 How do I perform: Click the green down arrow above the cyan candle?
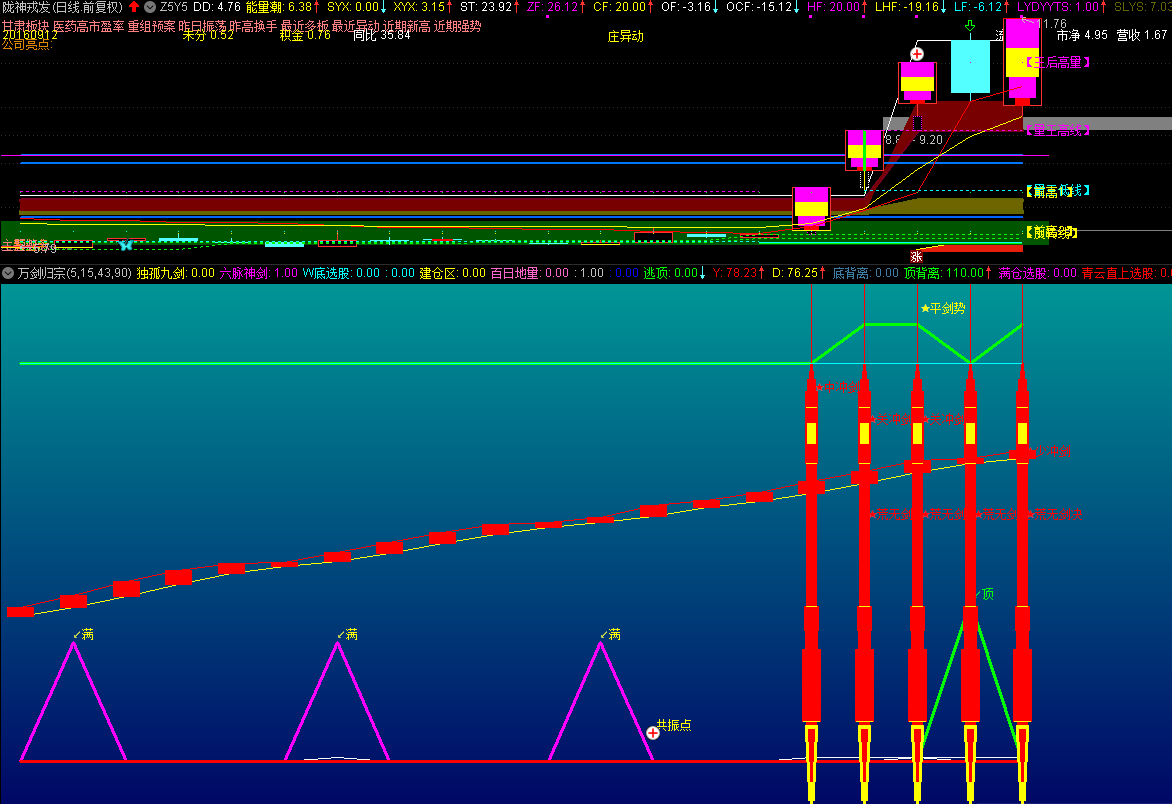click(970, 27)
